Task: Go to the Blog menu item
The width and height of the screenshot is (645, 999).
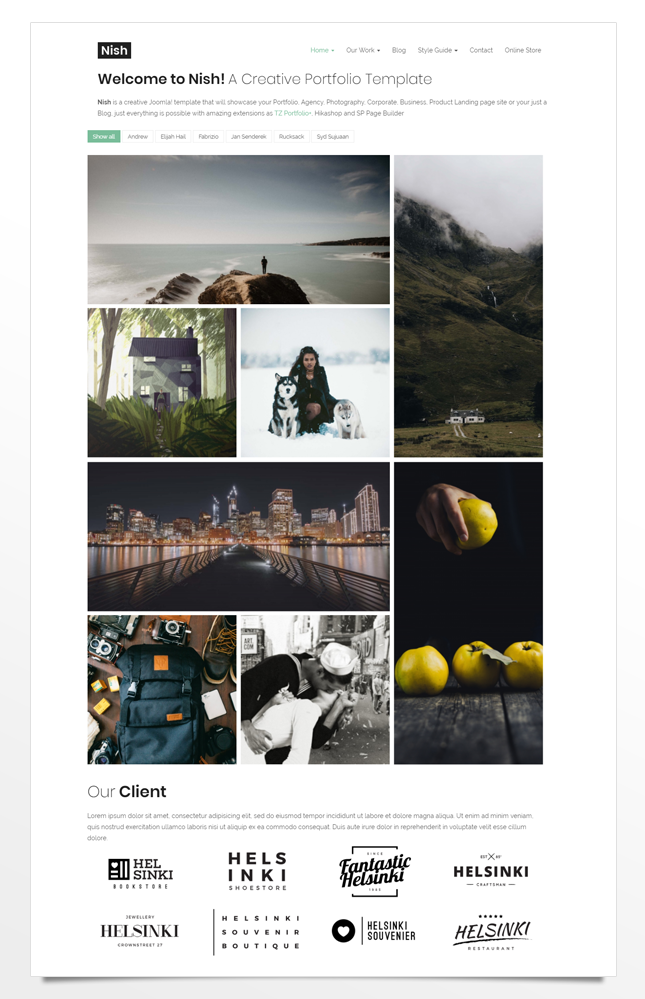Action: (399, 50)
